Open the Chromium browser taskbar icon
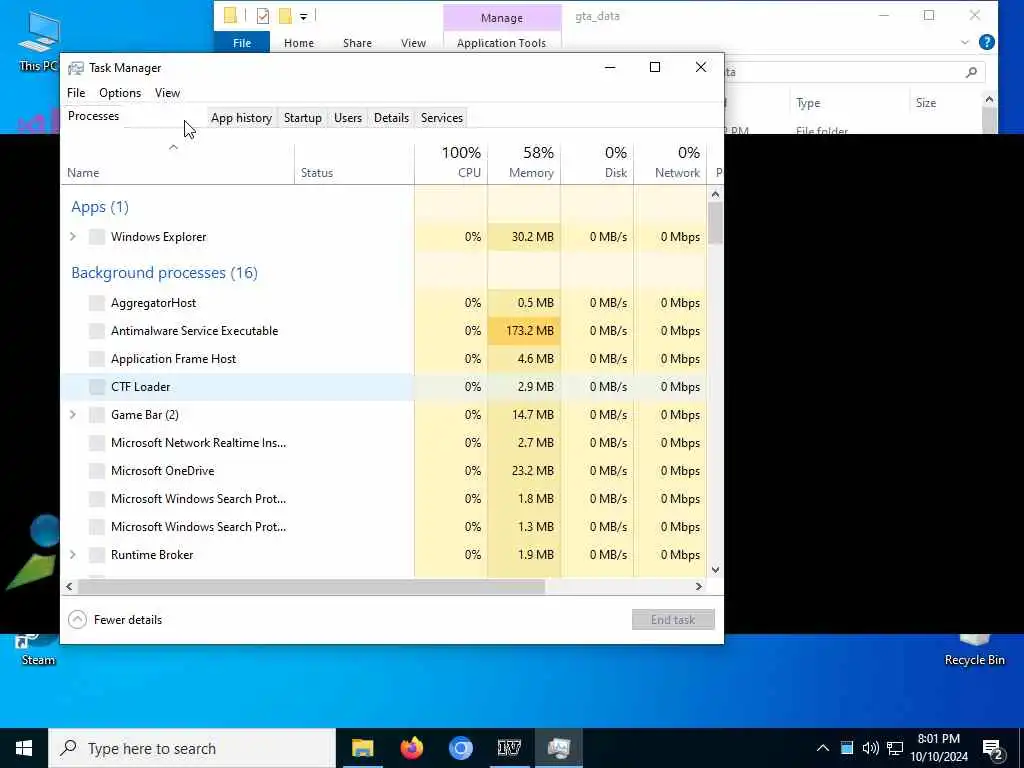 pyautogui.click(x=460, y=748)
